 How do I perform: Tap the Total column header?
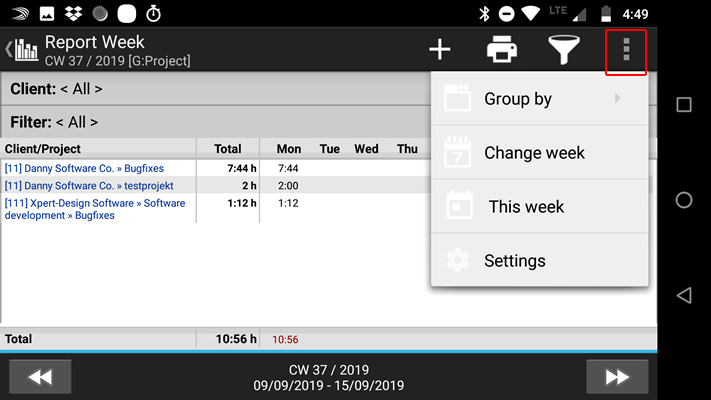(x=228, y=149)
